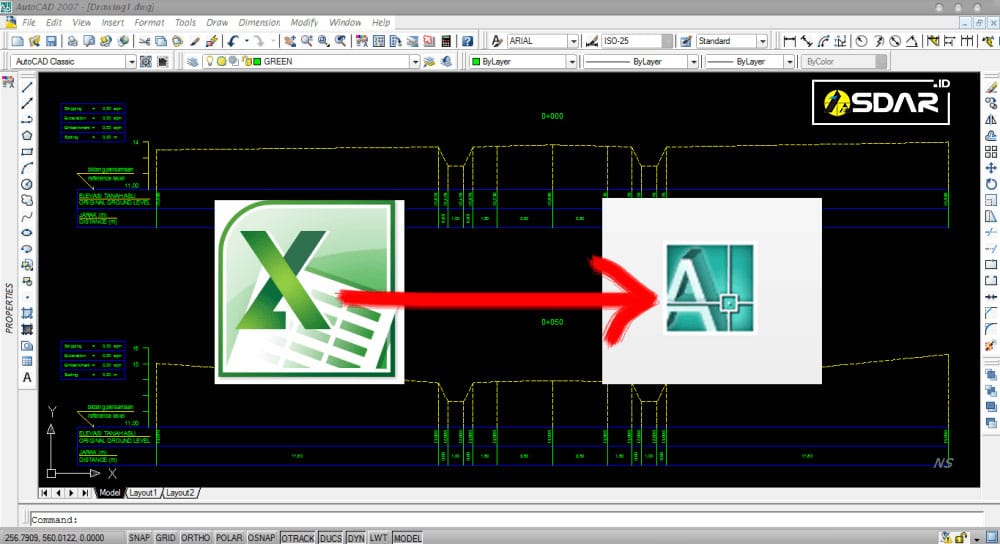Click the Zoom Realtime icon

coord(307,41)
